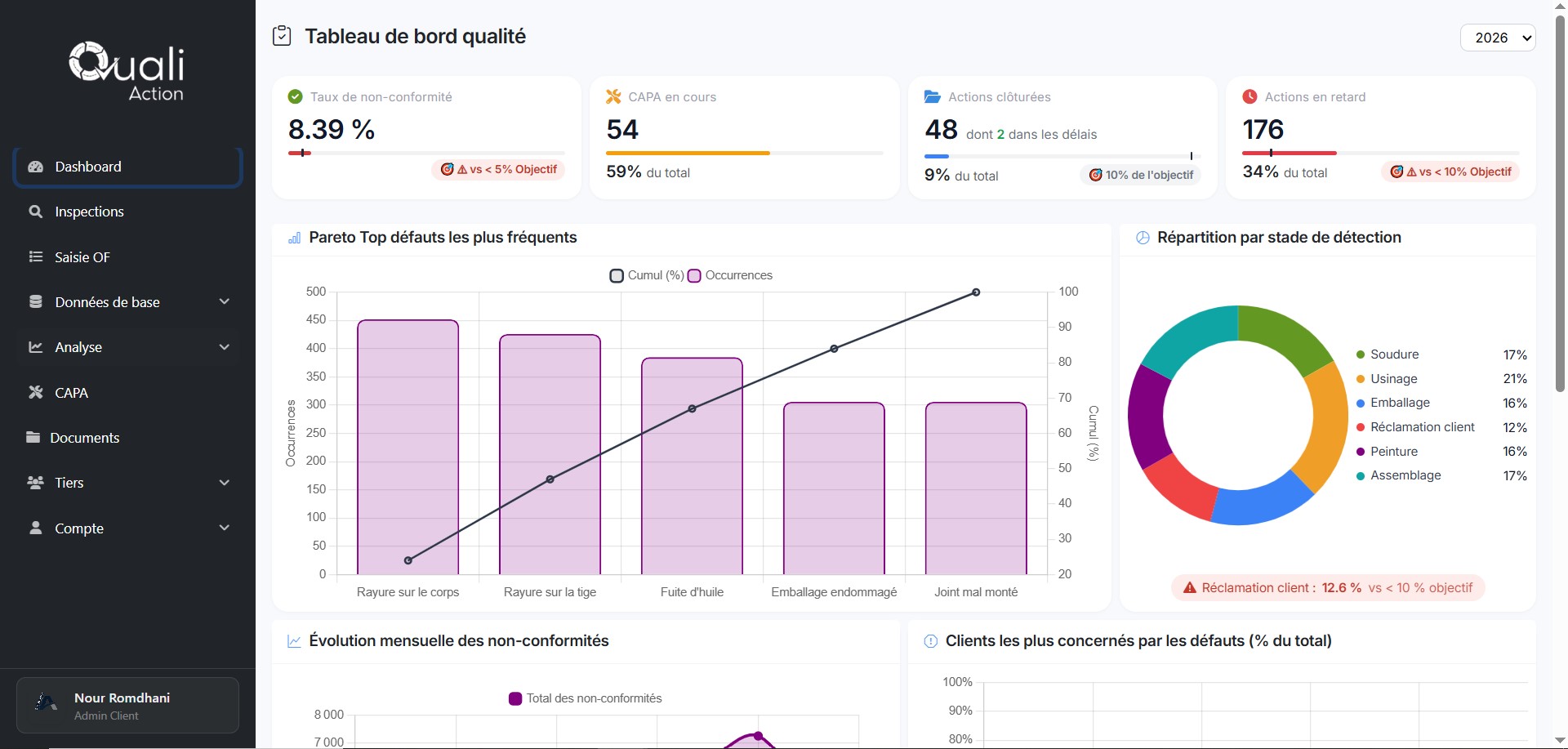The image size is (1568, 749).
Task: Click the Analyse chart-line icon
Action: [35, 347]
